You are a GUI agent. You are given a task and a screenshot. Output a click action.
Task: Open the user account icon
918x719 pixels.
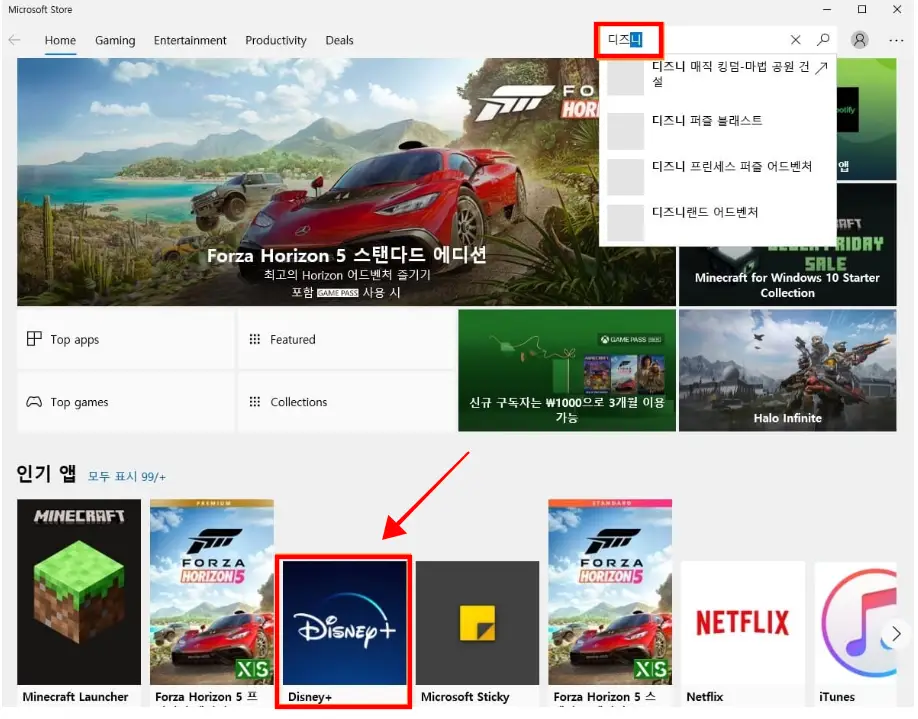coord(859,40)
